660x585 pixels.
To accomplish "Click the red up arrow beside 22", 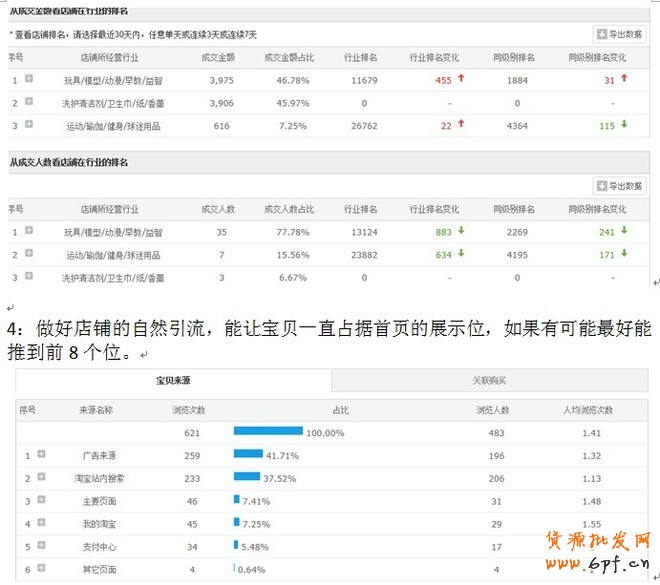I will point(461,125).
